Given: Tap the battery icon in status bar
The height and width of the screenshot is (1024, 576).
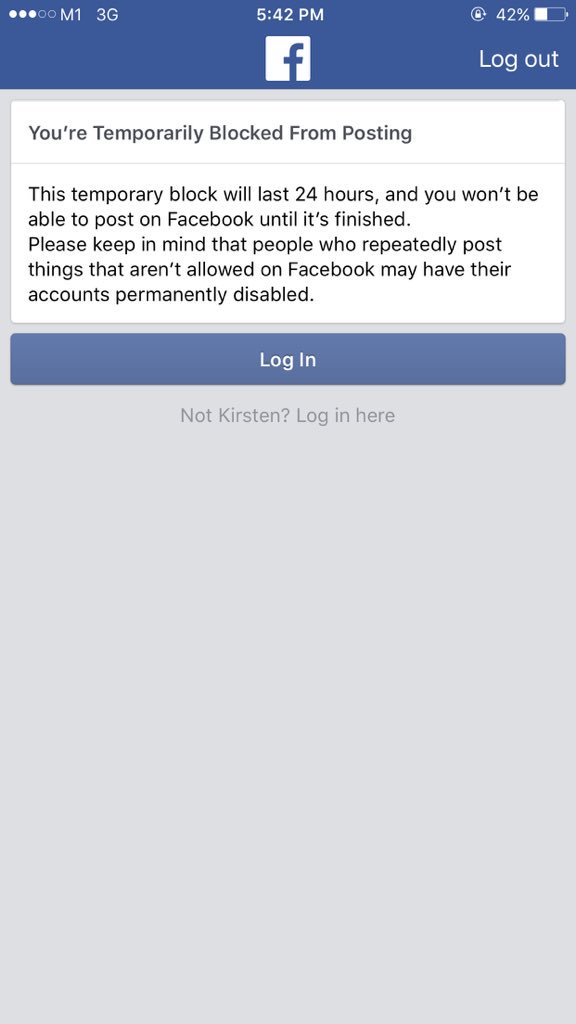Looking at the screenshot, I should pos(551,15).
